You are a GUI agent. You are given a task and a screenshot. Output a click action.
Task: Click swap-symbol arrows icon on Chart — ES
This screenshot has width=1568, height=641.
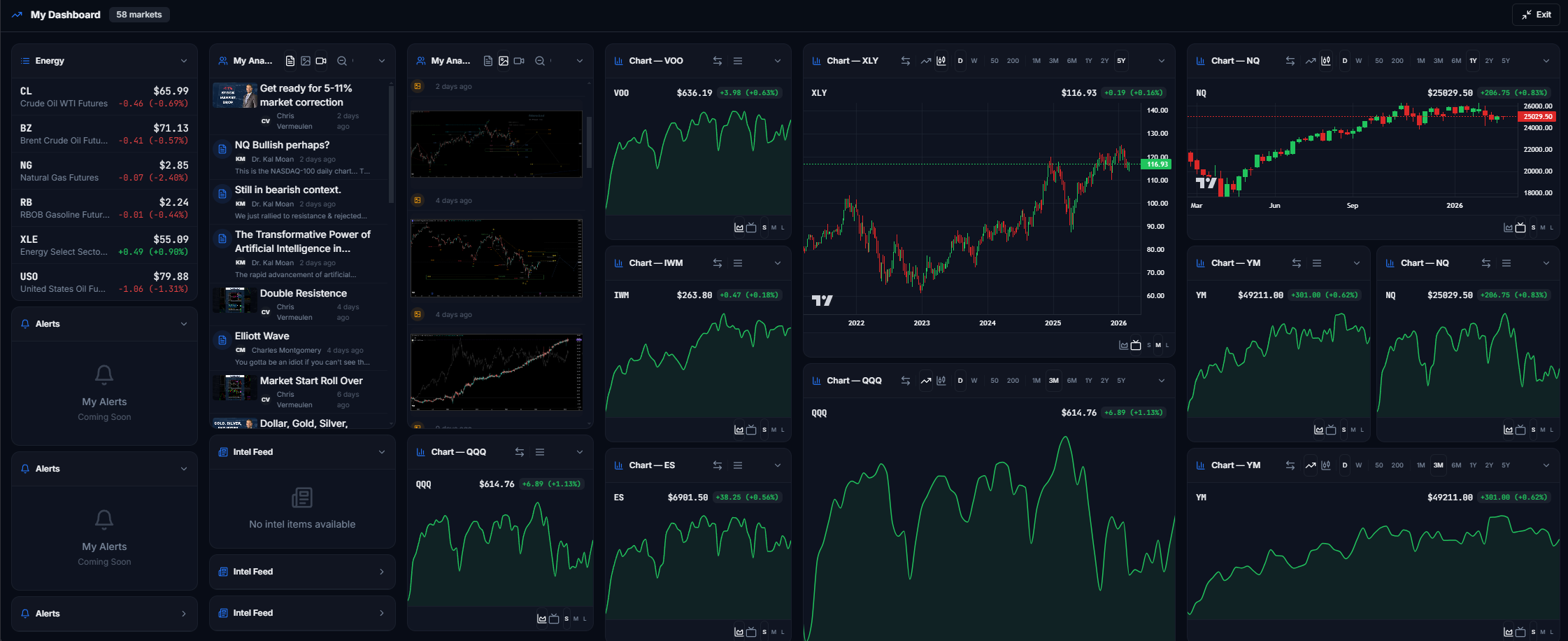coord(718,465)
